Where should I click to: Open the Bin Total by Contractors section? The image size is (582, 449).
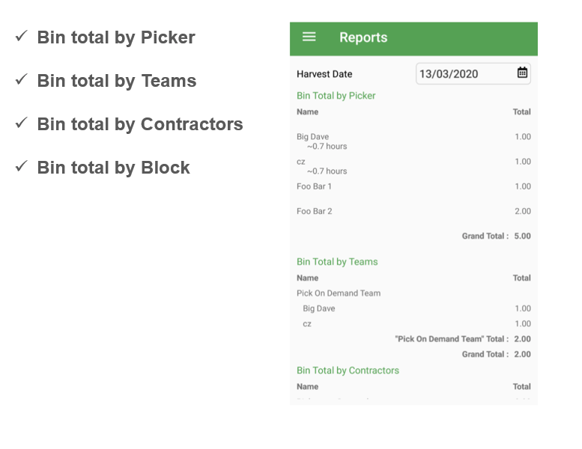pyautogui.click(x=348, y=371)
